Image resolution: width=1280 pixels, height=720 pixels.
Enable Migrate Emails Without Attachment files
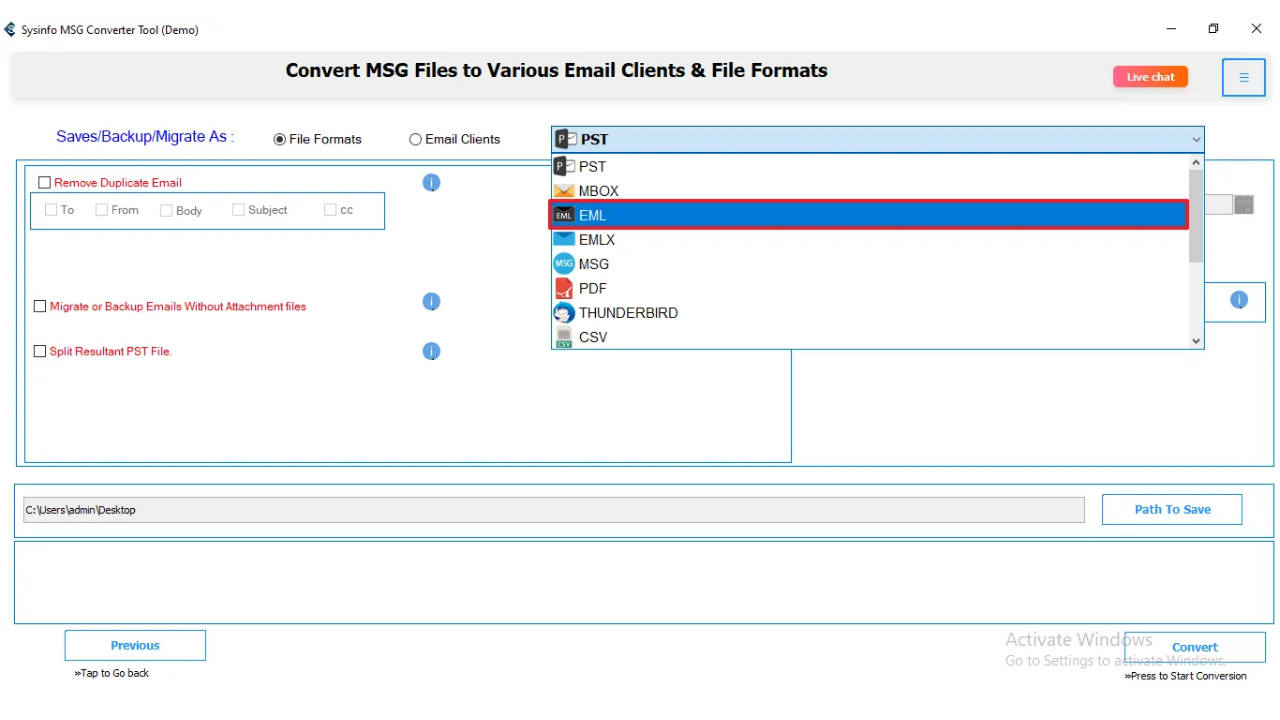pos(40,307)
